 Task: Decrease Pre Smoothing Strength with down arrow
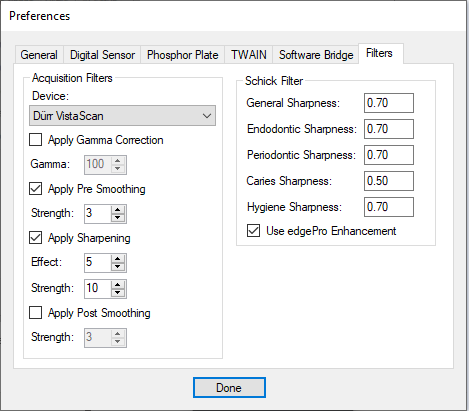(x=118, y=218)
